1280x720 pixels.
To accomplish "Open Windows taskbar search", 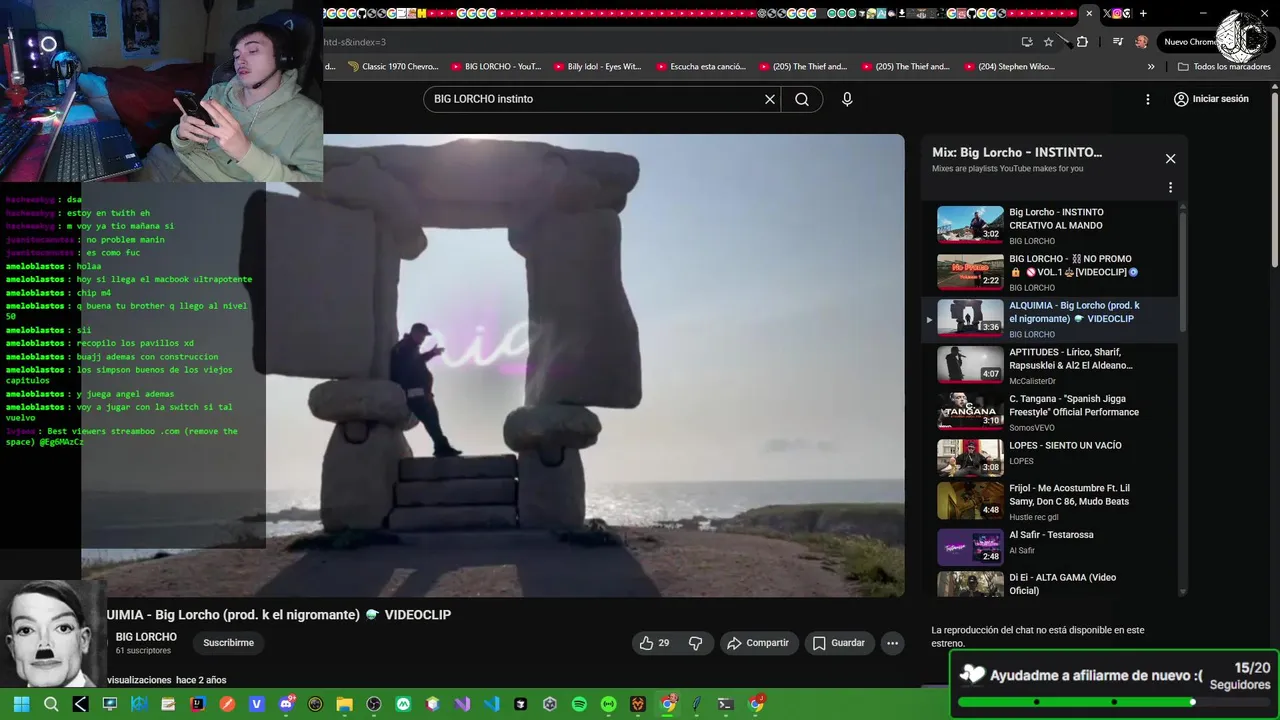I will (51, 704).
